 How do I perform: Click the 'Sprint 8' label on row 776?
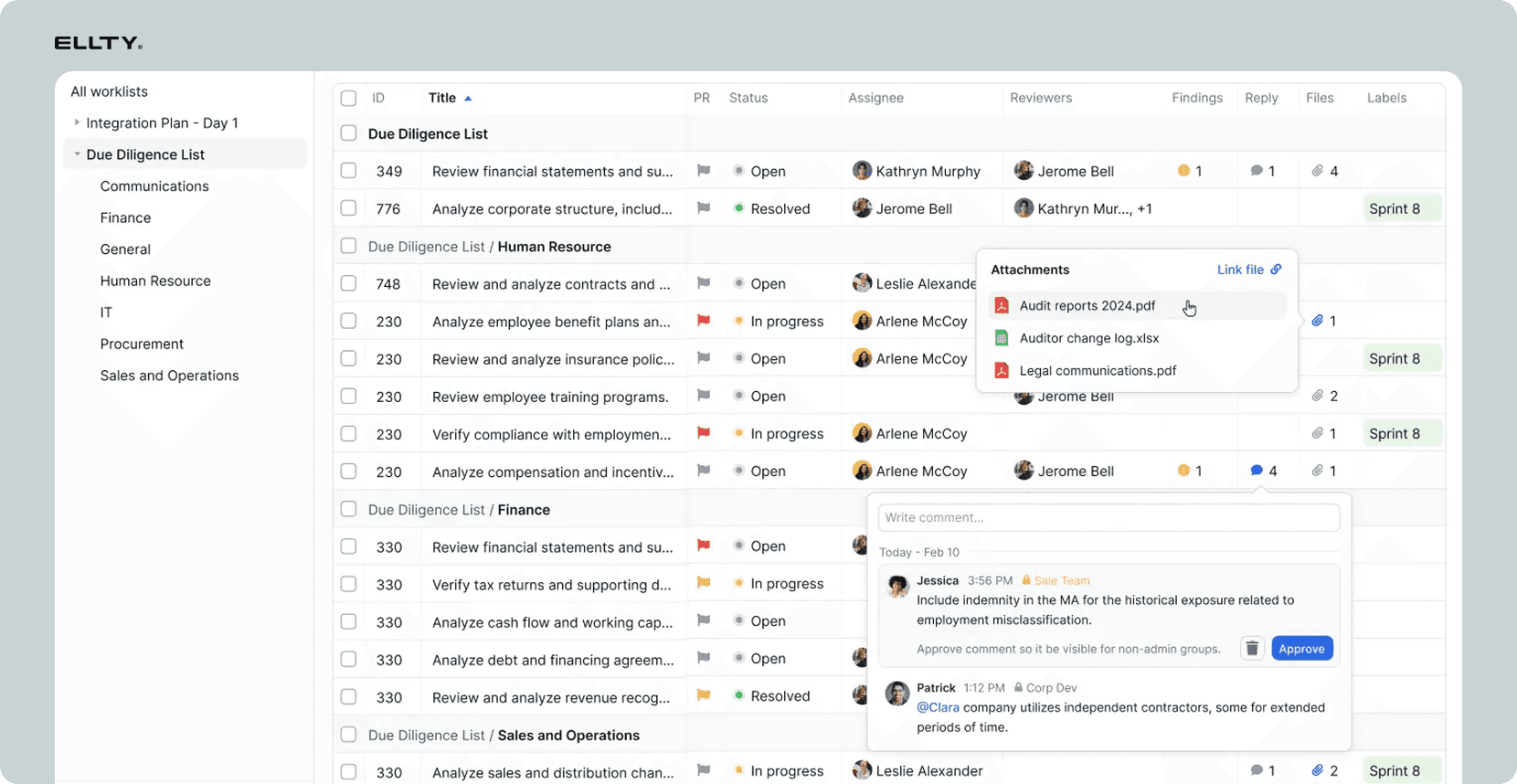1395,208
